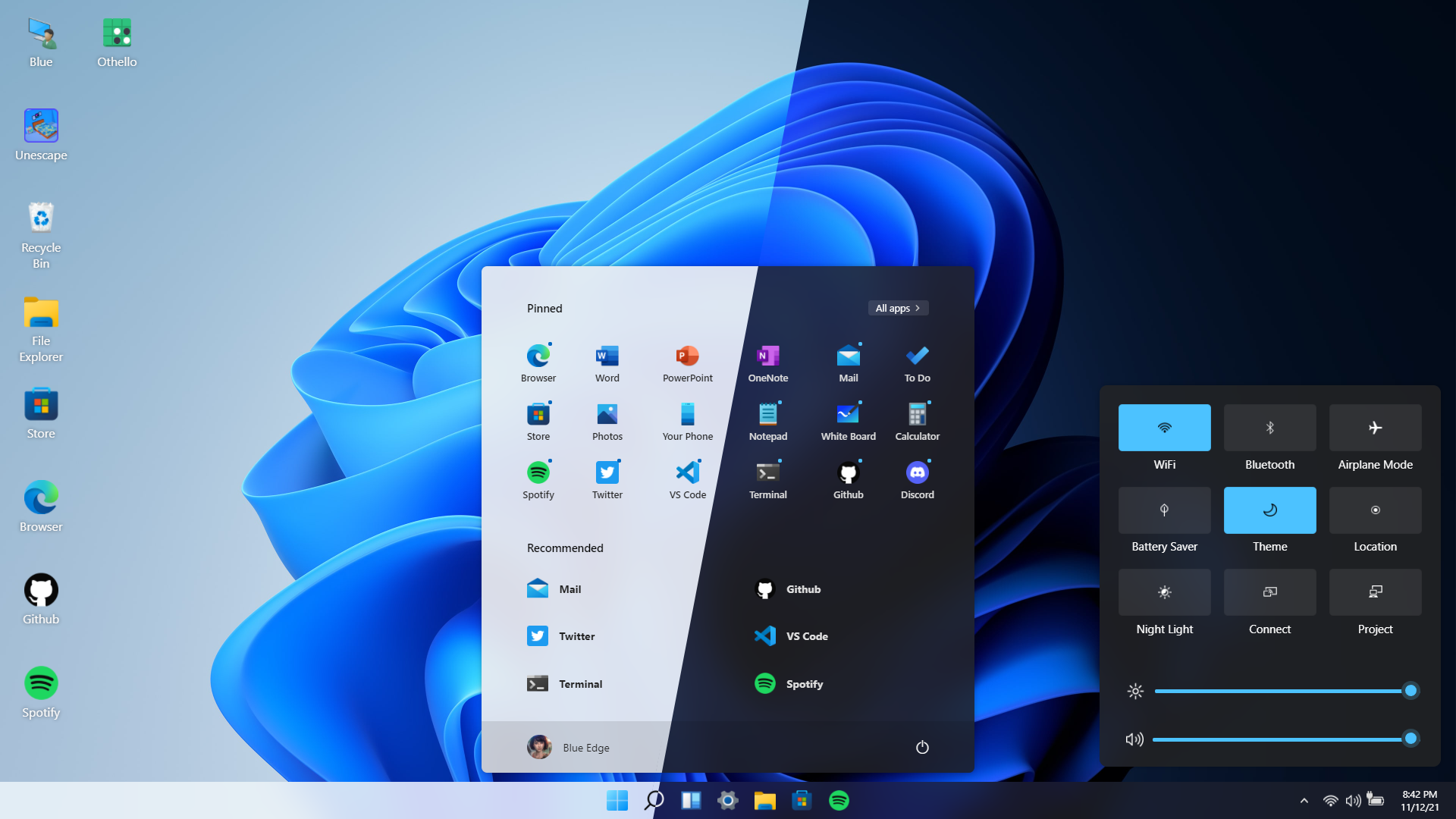Open power options from Start menu
Viewport: 1456px width, 819px height.
click(x=922, y=747)
